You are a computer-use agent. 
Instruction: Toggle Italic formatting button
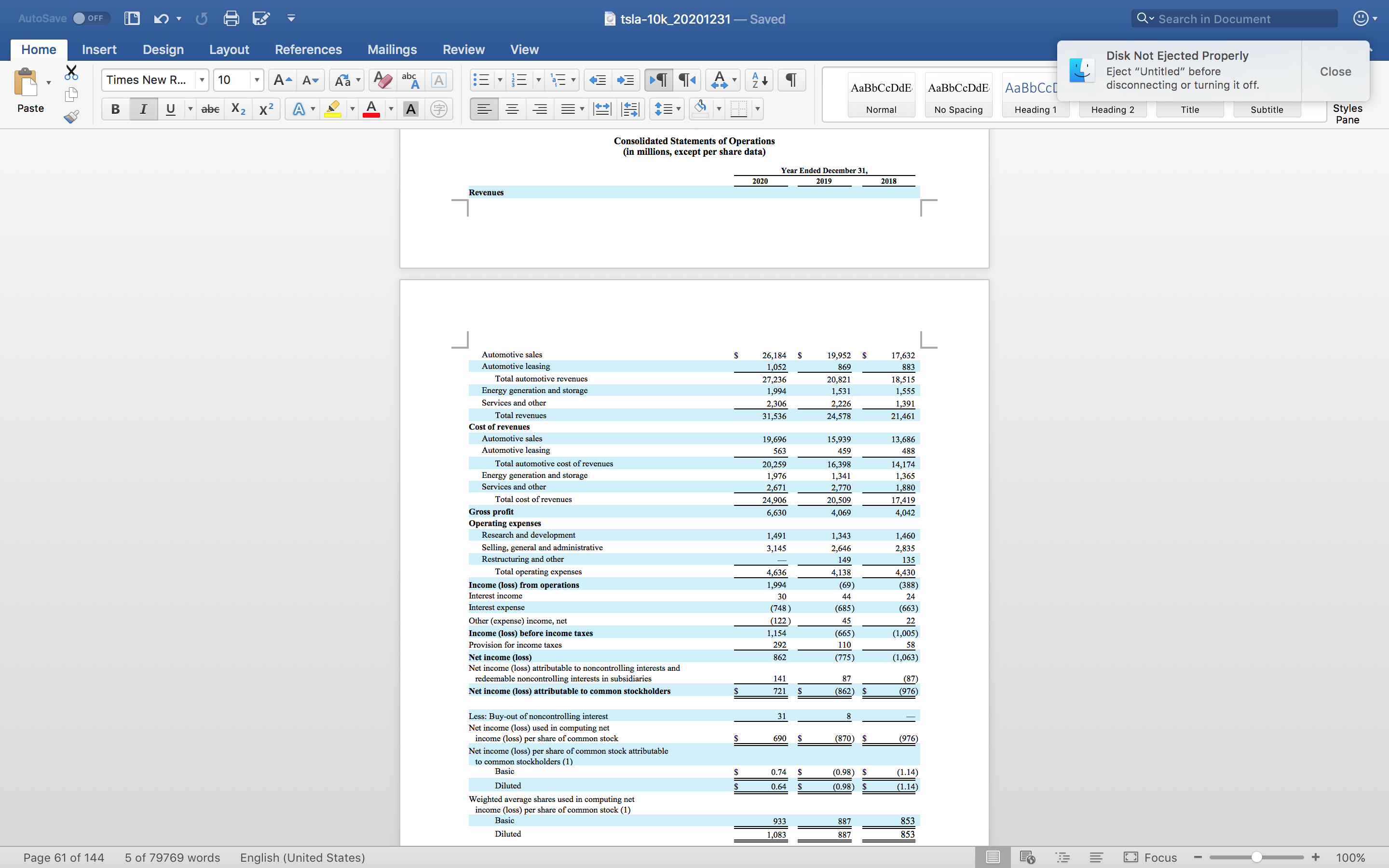143,109
